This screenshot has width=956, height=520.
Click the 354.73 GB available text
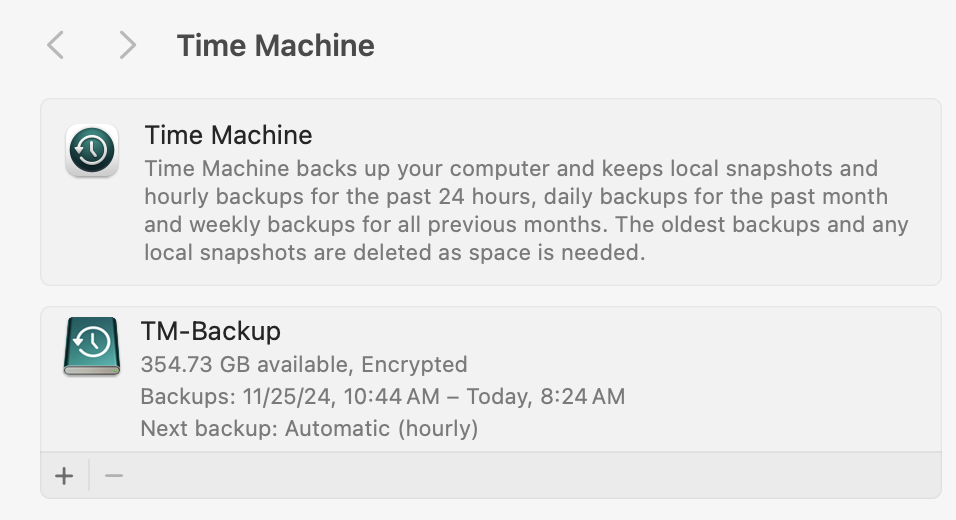(247, 364)
